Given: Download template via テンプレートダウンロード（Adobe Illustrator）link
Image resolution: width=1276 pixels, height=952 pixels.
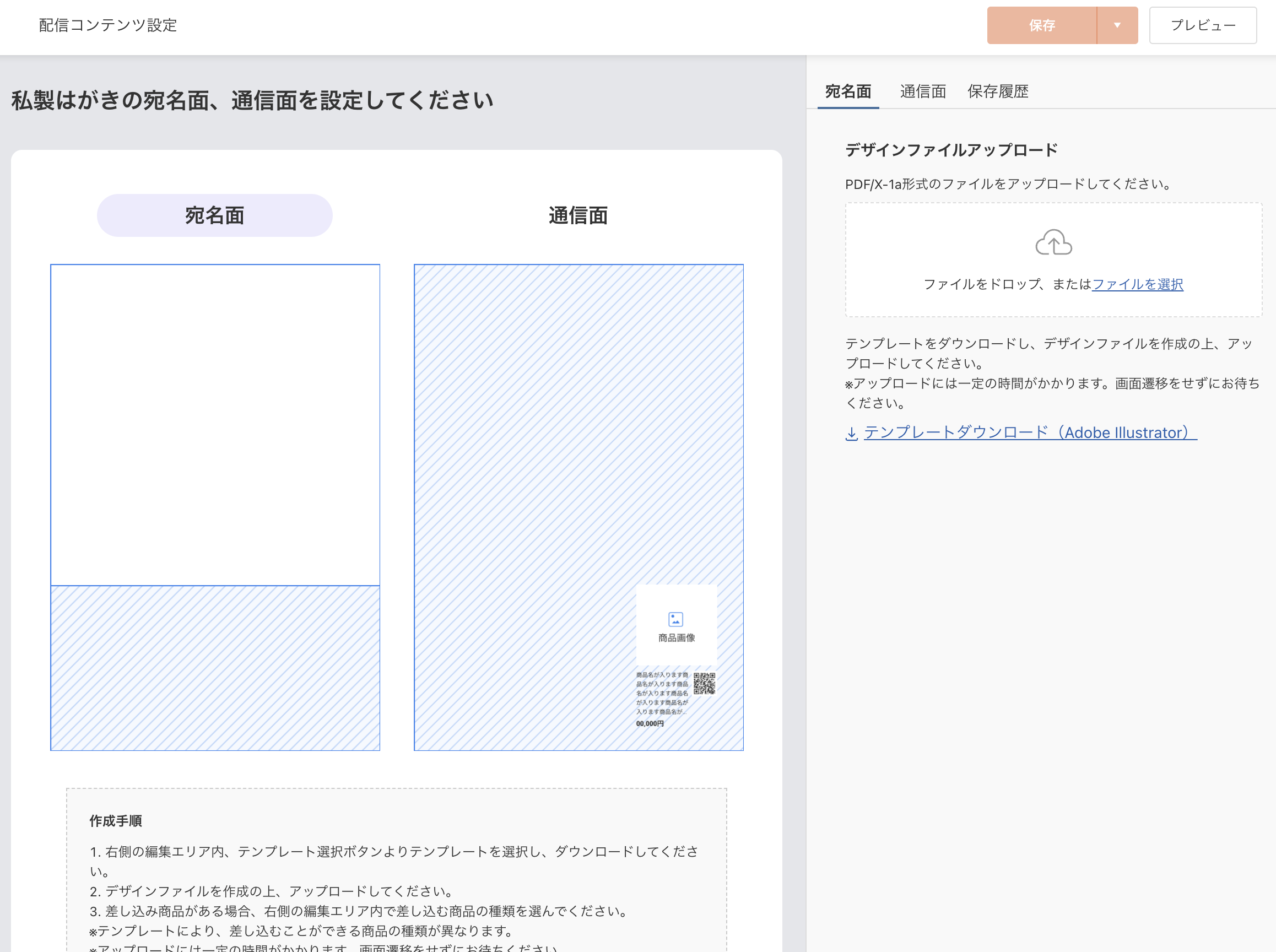Looking at the screenshot, I should coord(1029,432).
